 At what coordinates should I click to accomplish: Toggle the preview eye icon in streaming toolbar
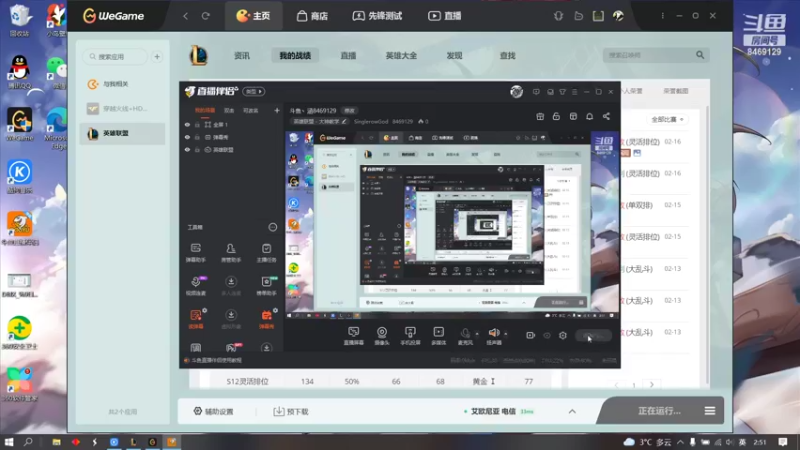click(x=547, y=336)
